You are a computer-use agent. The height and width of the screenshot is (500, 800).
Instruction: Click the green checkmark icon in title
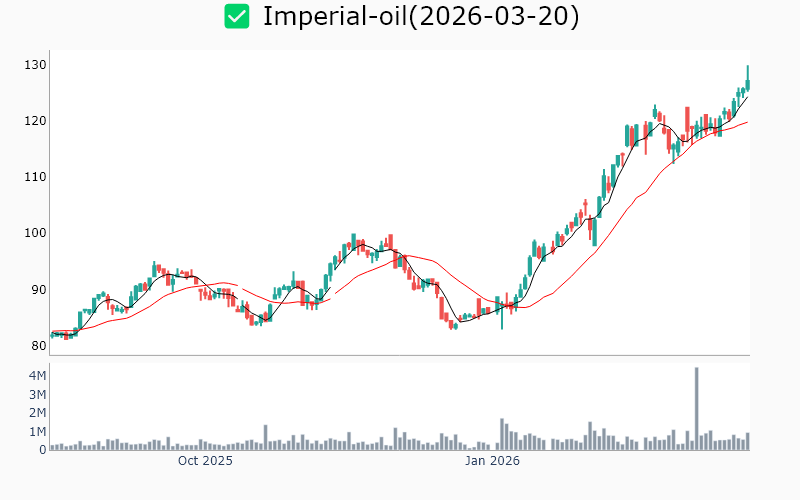point(237,16)
